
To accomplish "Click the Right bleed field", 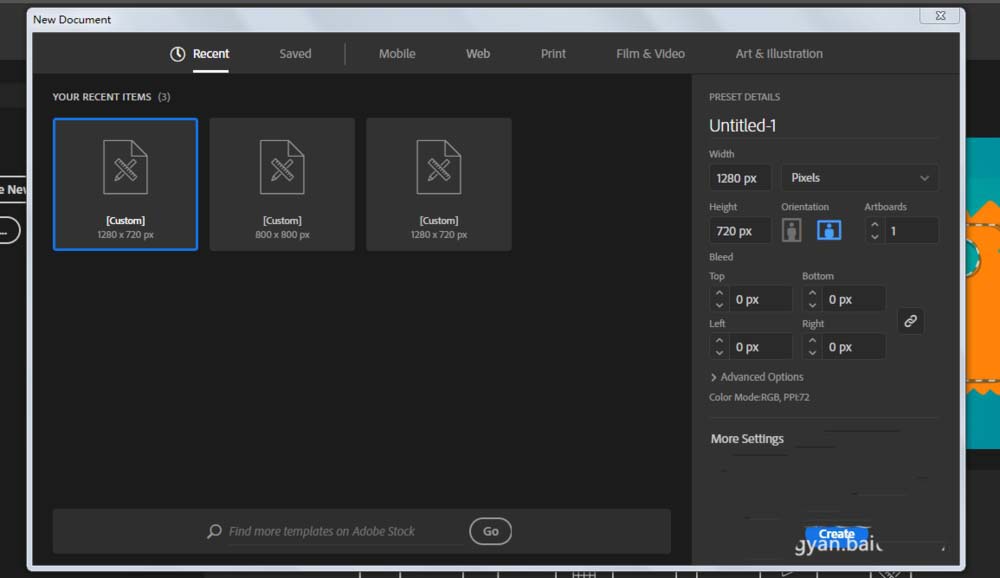I will coord(853,347).
